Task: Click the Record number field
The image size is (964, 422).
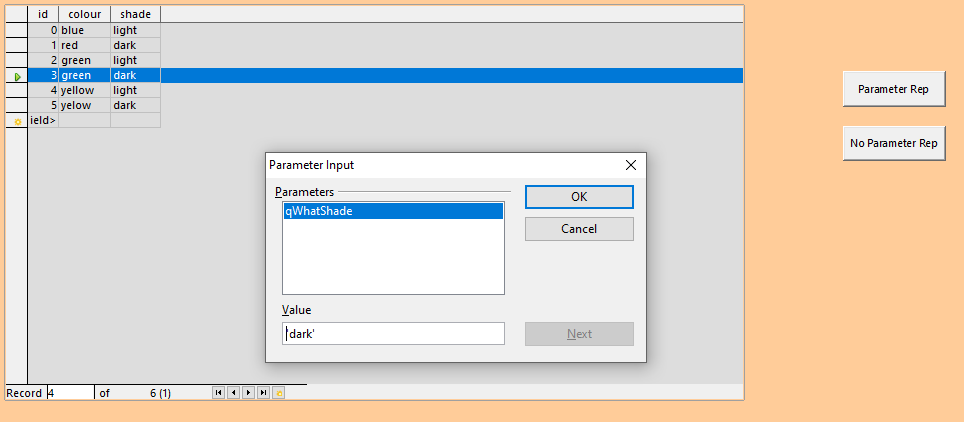Action: [x=70, y=393]
